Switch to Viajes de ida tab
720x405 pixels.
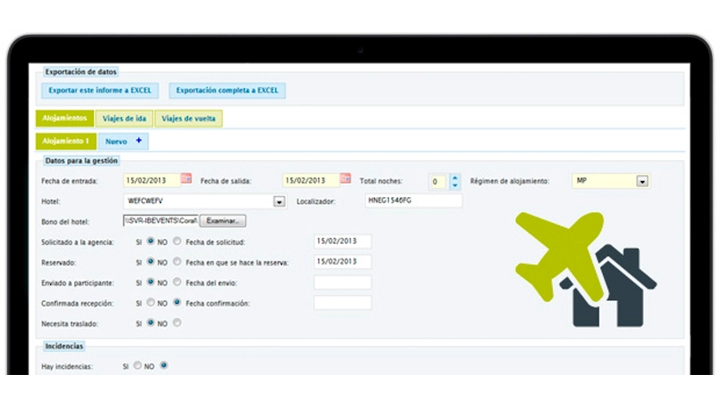pos(124,118)
